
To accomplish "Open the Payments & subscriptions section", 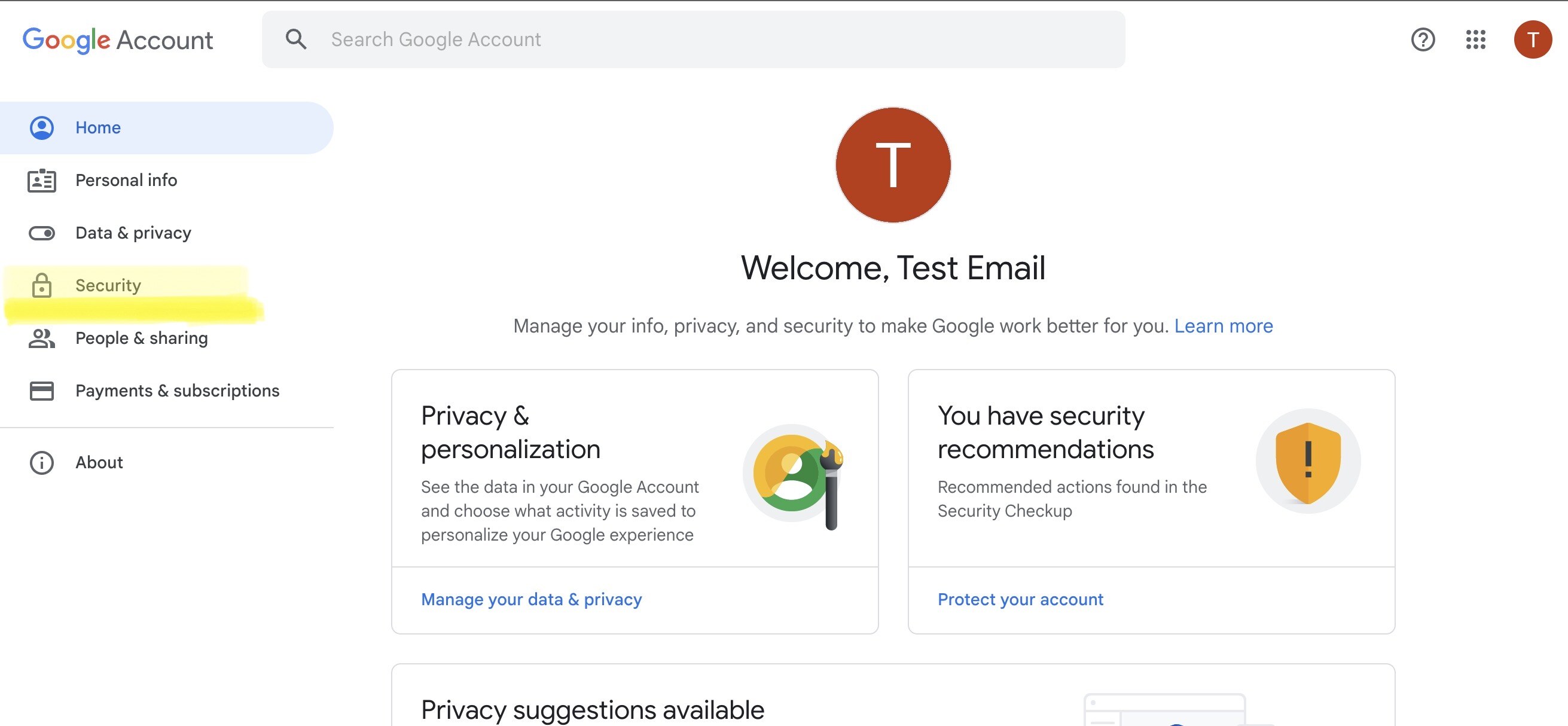I will (177, 391).
